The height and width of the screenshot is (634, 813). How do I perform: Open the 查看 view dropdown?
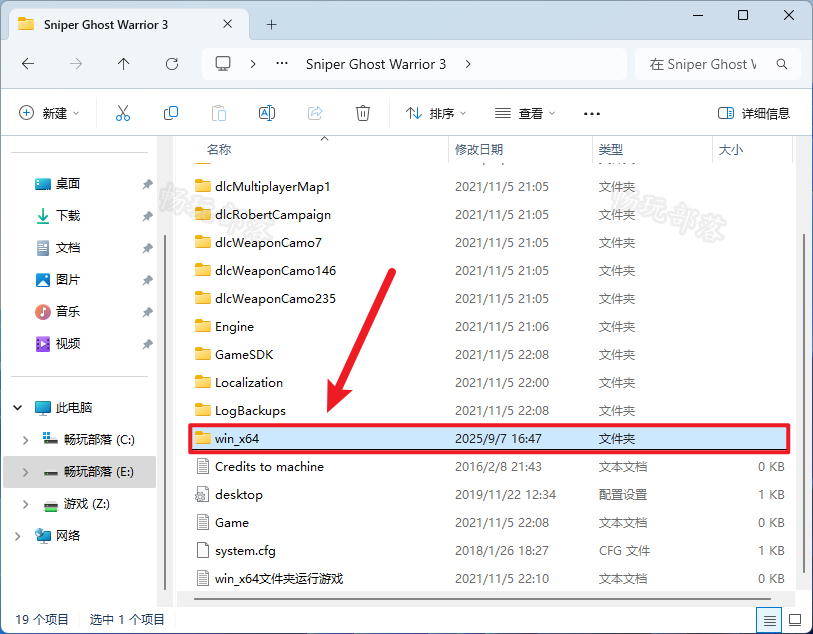pos(525,113)
